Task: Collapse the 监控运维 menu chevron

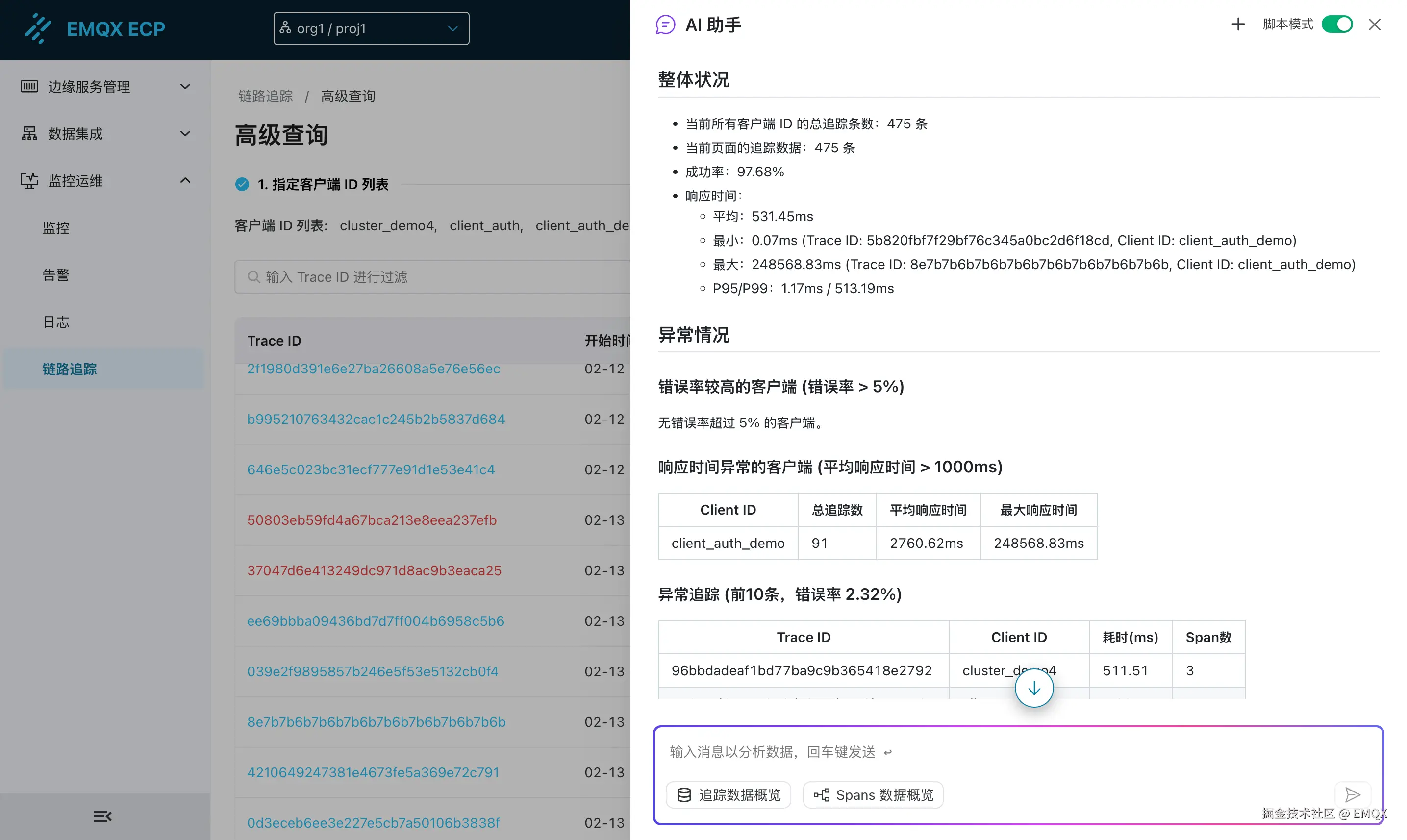Action: pyautogui.click(x=185, y=180)
